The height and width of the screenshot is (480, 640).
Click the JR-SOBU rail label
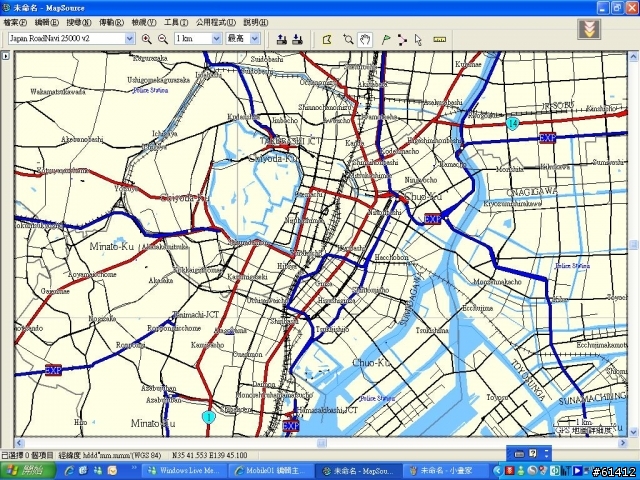pyautogui.click(x=558, y=105)
